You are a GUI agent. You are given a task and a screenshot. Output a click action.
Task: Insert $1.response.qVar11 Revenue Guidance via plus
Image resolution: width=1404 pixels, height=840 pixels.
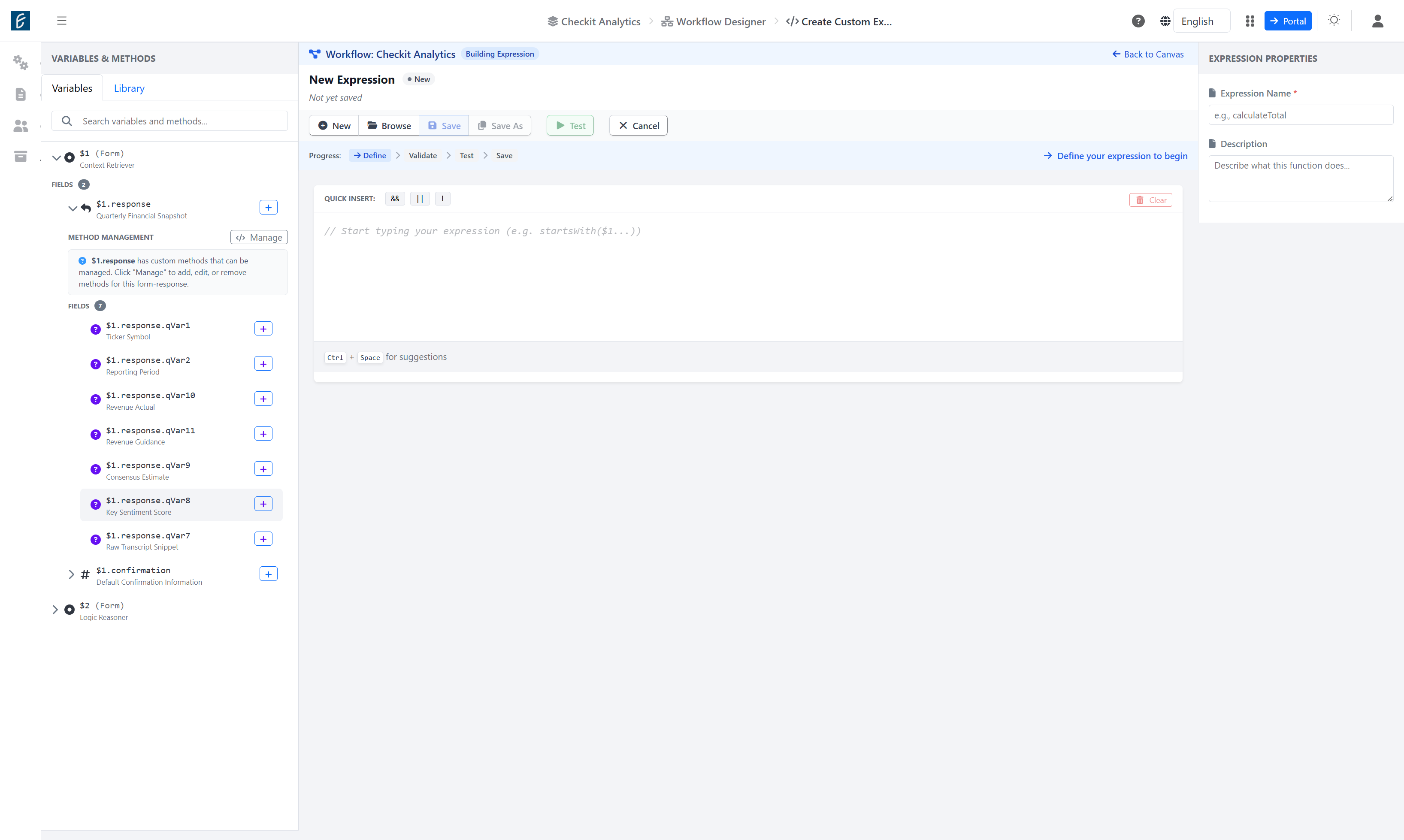[263, 434]
